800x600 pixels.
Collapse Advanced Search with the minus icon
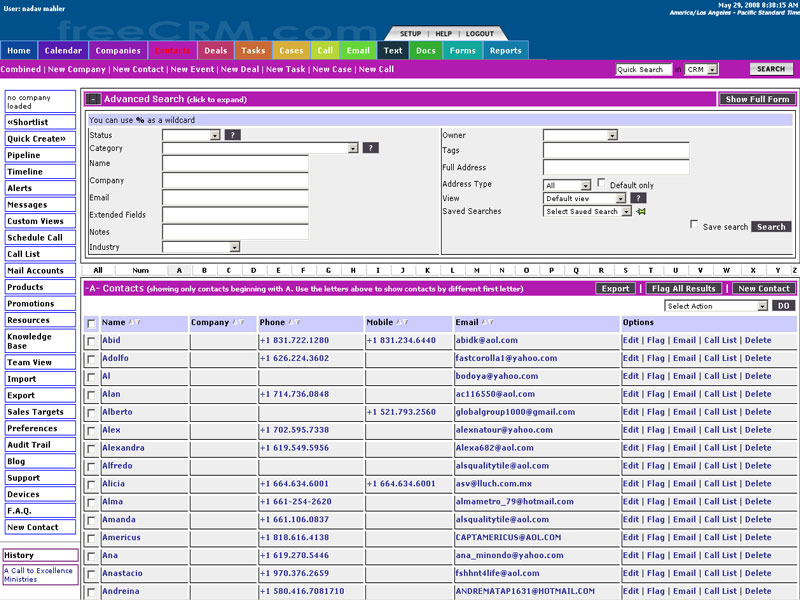click(x=92, y=99)
